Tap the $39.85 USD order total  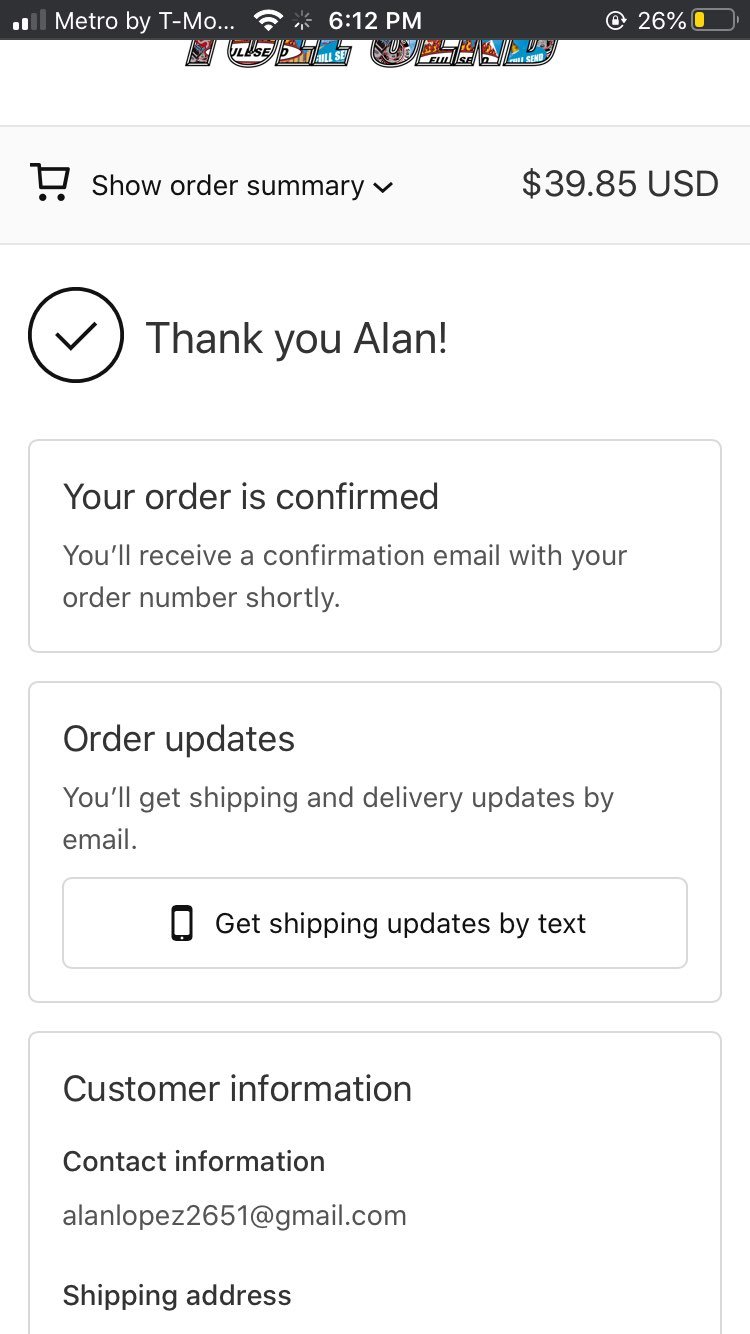click(619, 184)
